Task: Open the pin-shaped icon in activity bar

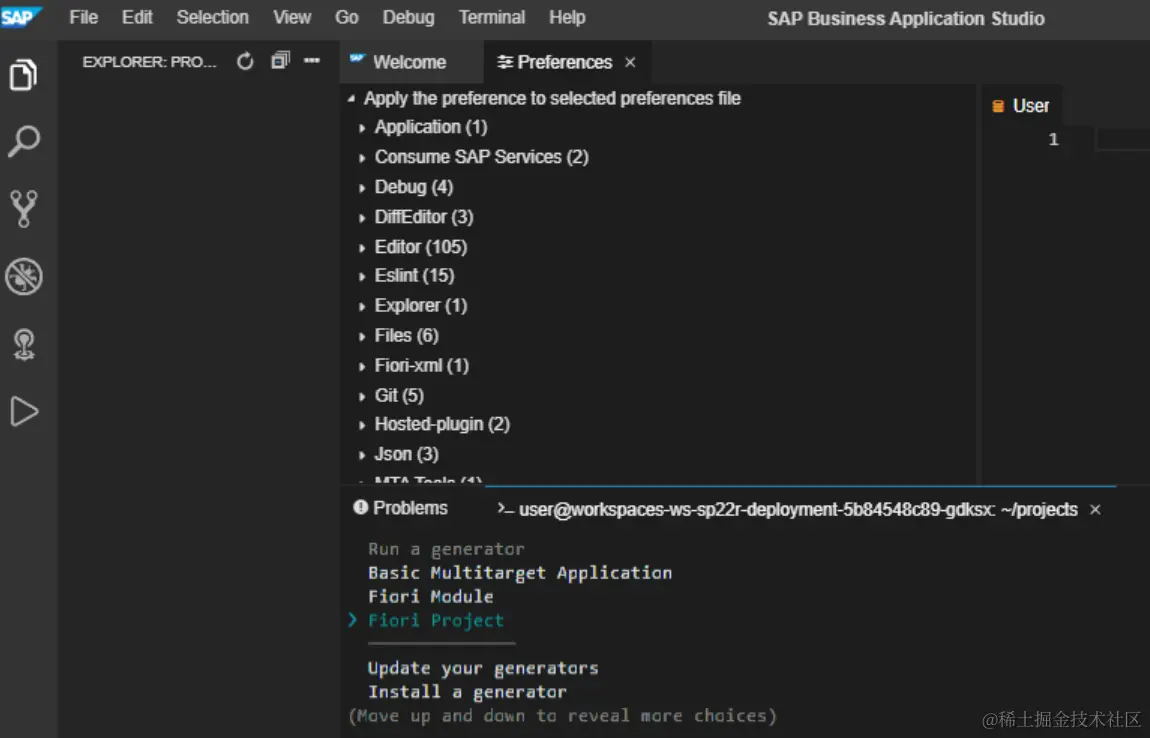Action: coord(23,344)
